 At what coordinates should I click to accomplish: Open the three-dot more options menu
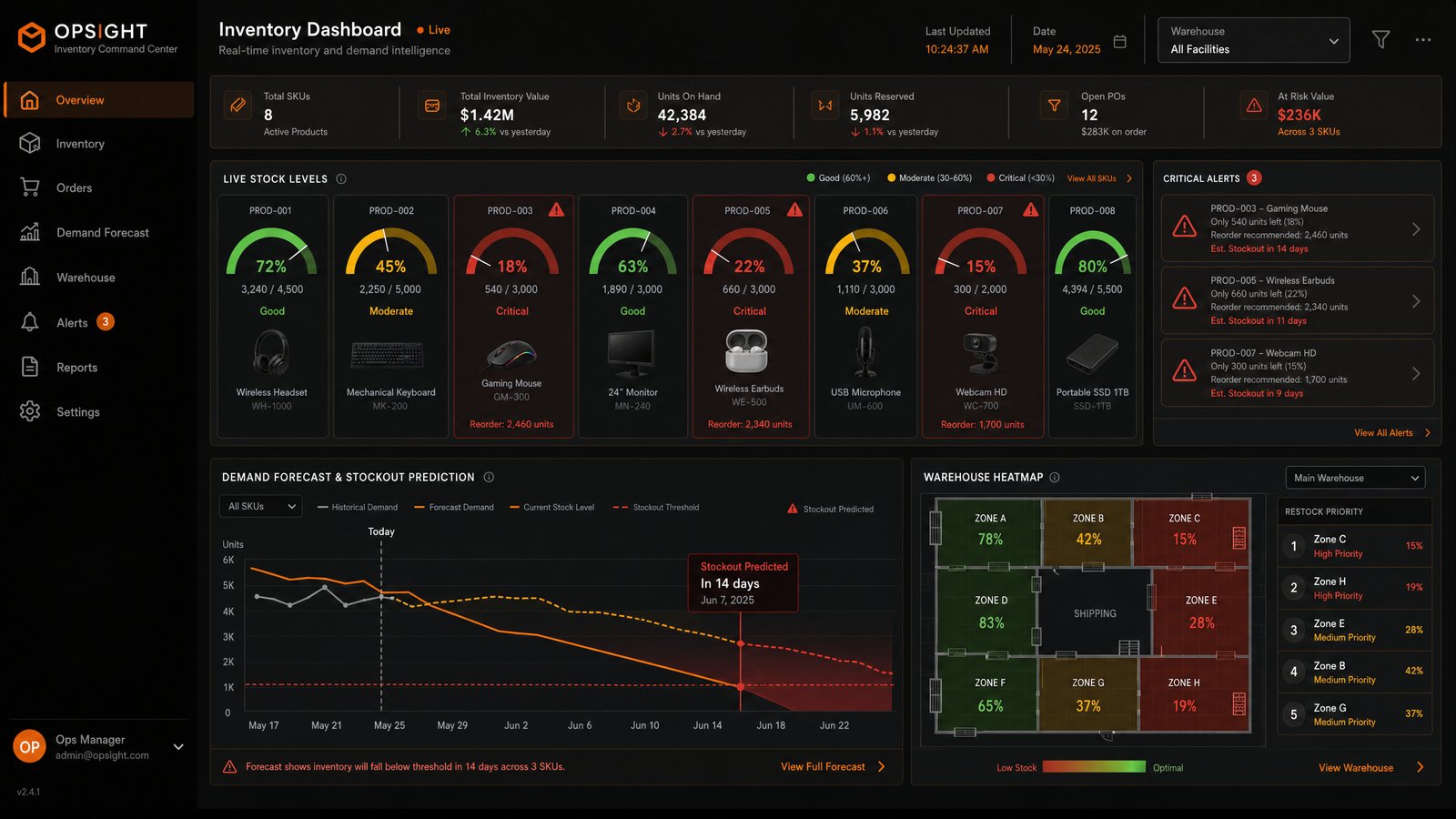point(1423,40)
